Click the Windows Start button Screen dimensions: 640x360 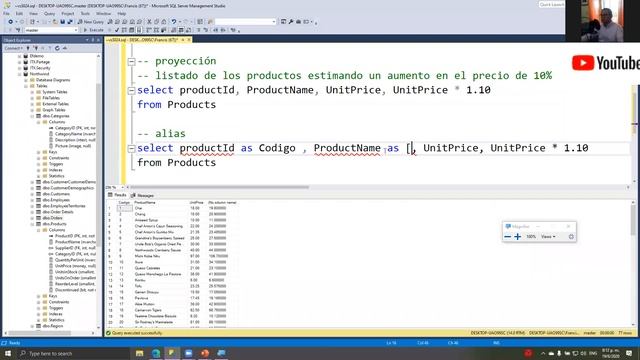(x=8, y=353)
